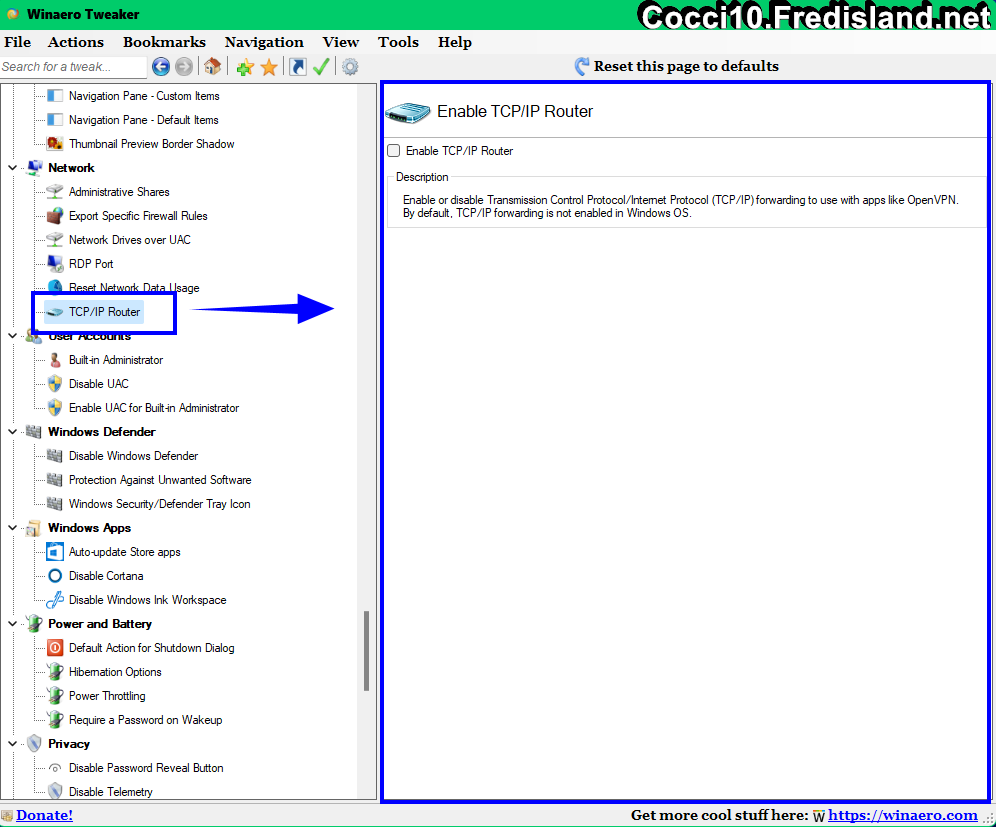Click the tree view vertical scrollbar thumb
Image resolution: width=996 pixels, height=827 pixels.
[367, 651]
